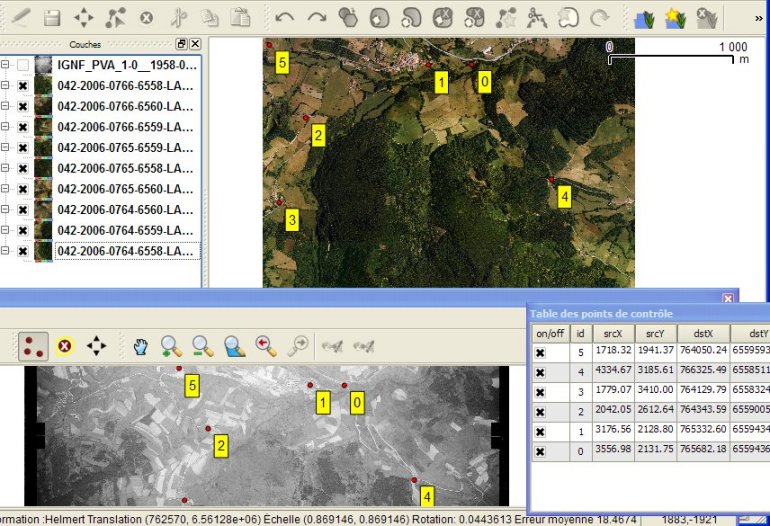Click the Zoom Out magnifier in georeferencer
The image size is (770, 526).
[203, 346]
